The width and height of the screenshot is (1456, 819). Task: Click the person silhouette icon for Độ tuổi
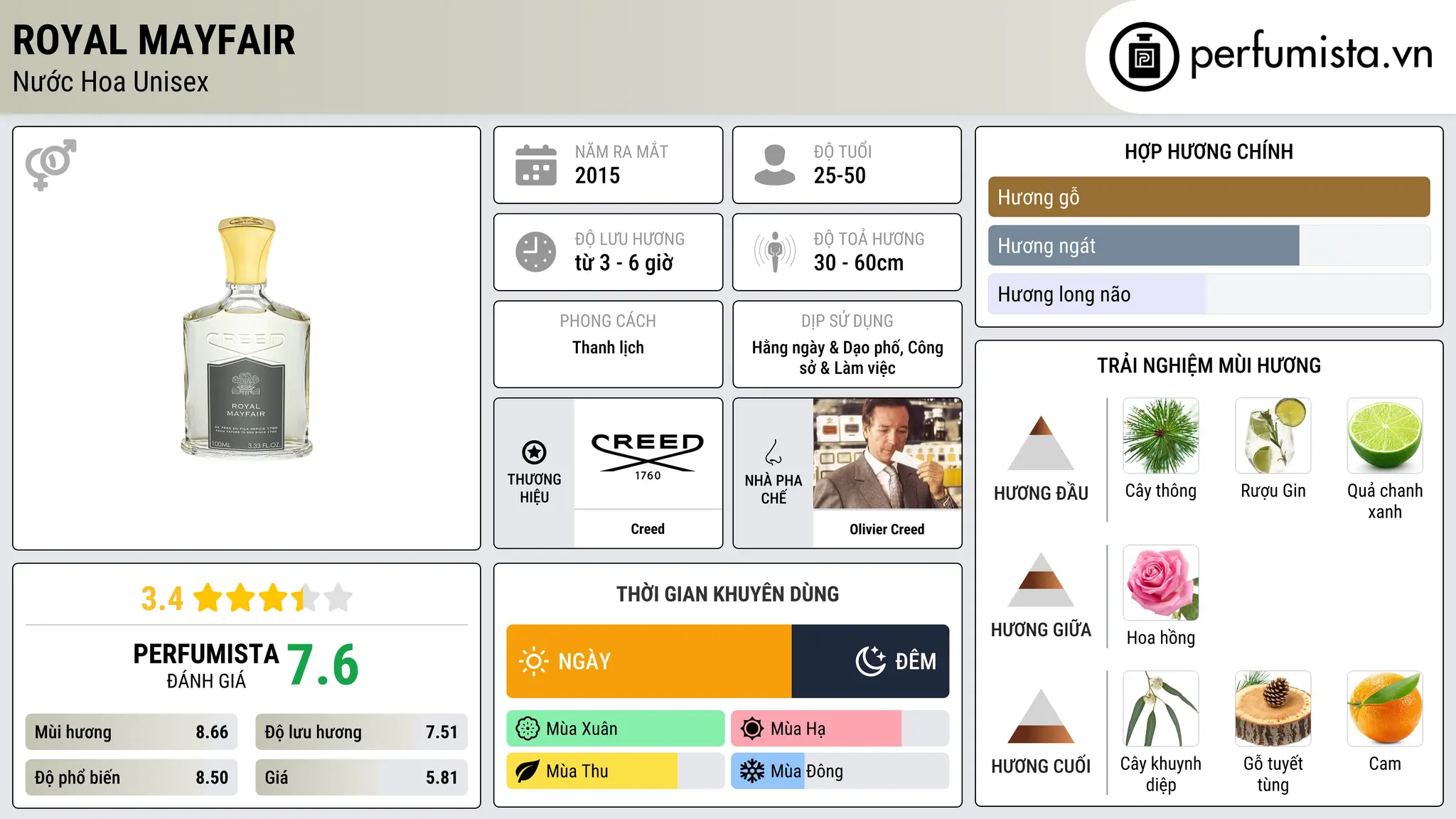[x=774, y=165]
